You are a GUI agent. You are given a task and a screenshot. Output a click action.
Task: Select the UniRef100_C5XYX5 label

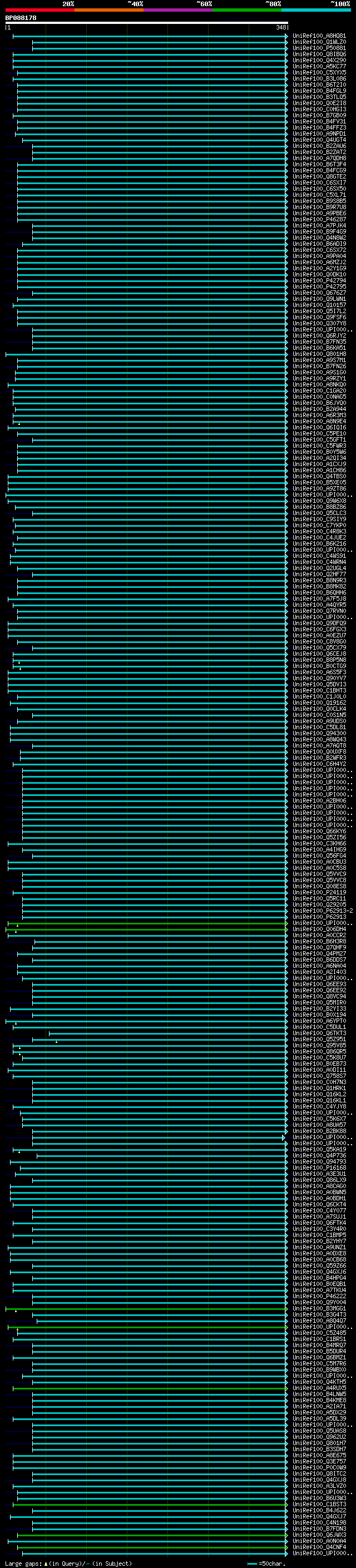[x=319, y=72]
